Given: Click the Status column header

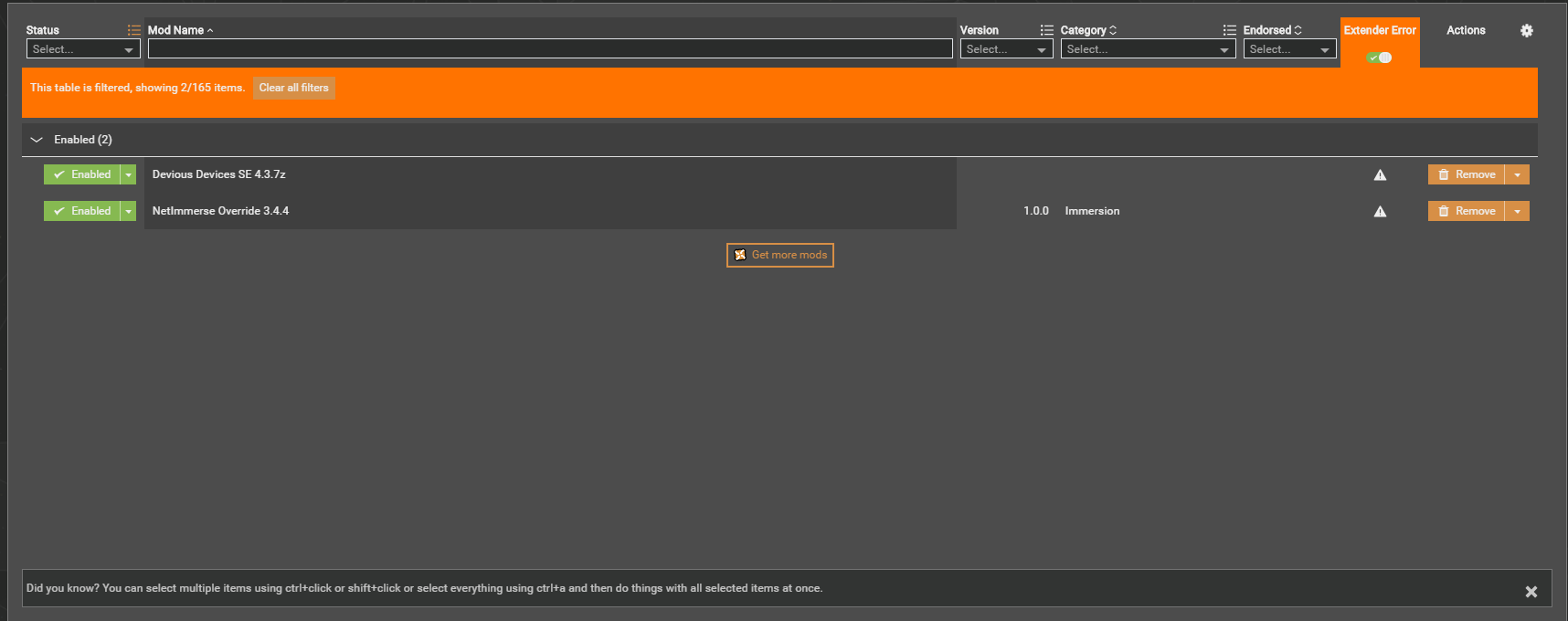Looking at the screenshot, I should (x=43, y=30).
